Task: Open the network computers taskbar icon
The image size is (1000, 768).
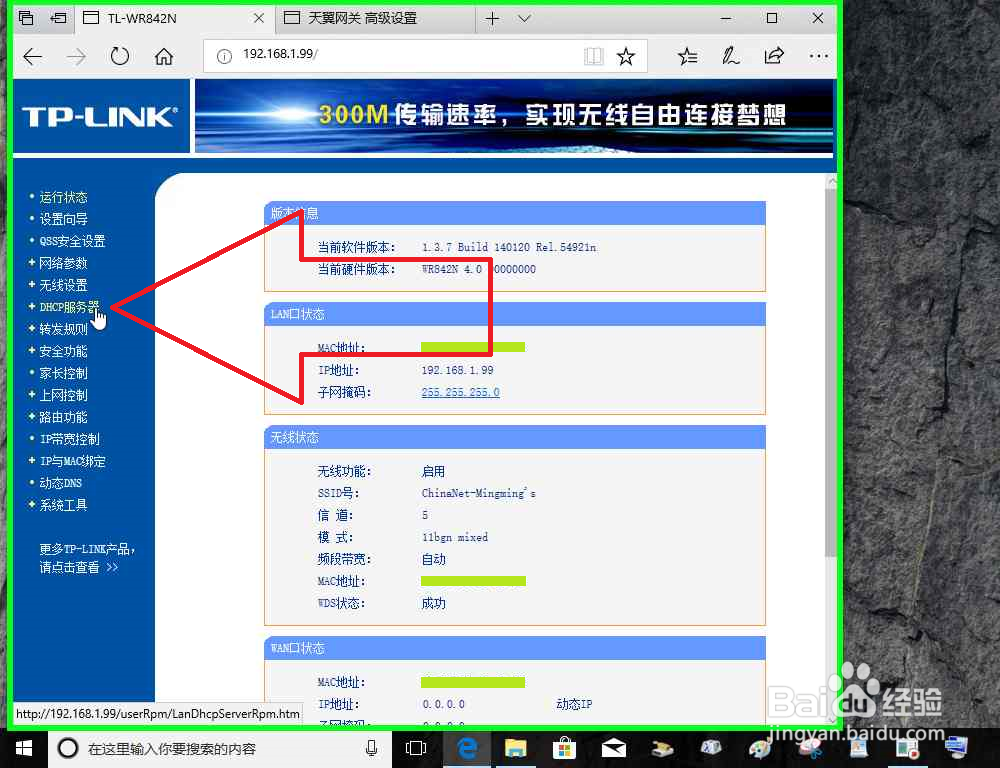Action: tap(956, 748)
